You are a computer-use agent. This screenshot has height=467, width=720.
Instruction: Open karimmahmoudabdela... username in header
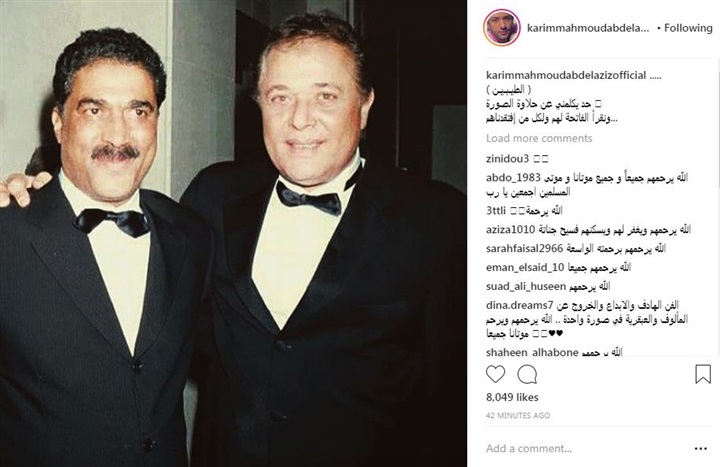click(x=588, y=28)
